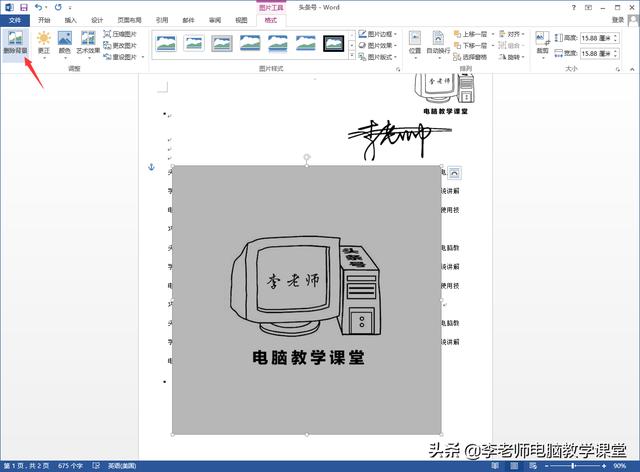Image resolution: width=640 pixels, height=472 pixels.
Task: Open the Customize Quick Access Toolbar dropdown
Action: point(70,8)
